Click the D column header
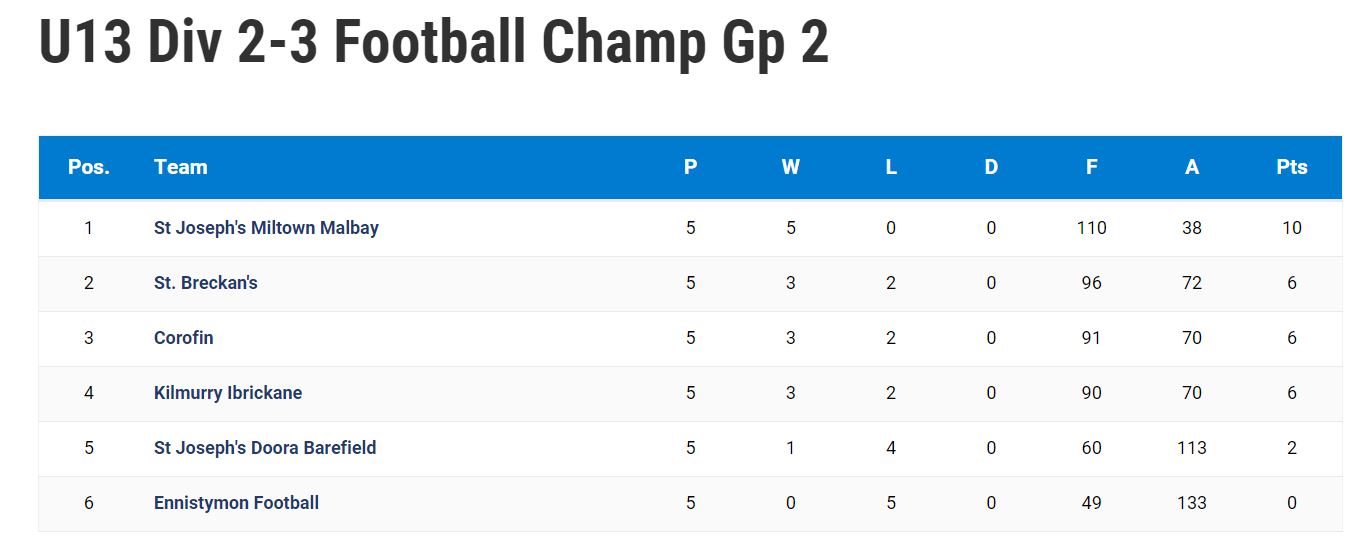 pos(991,167)
